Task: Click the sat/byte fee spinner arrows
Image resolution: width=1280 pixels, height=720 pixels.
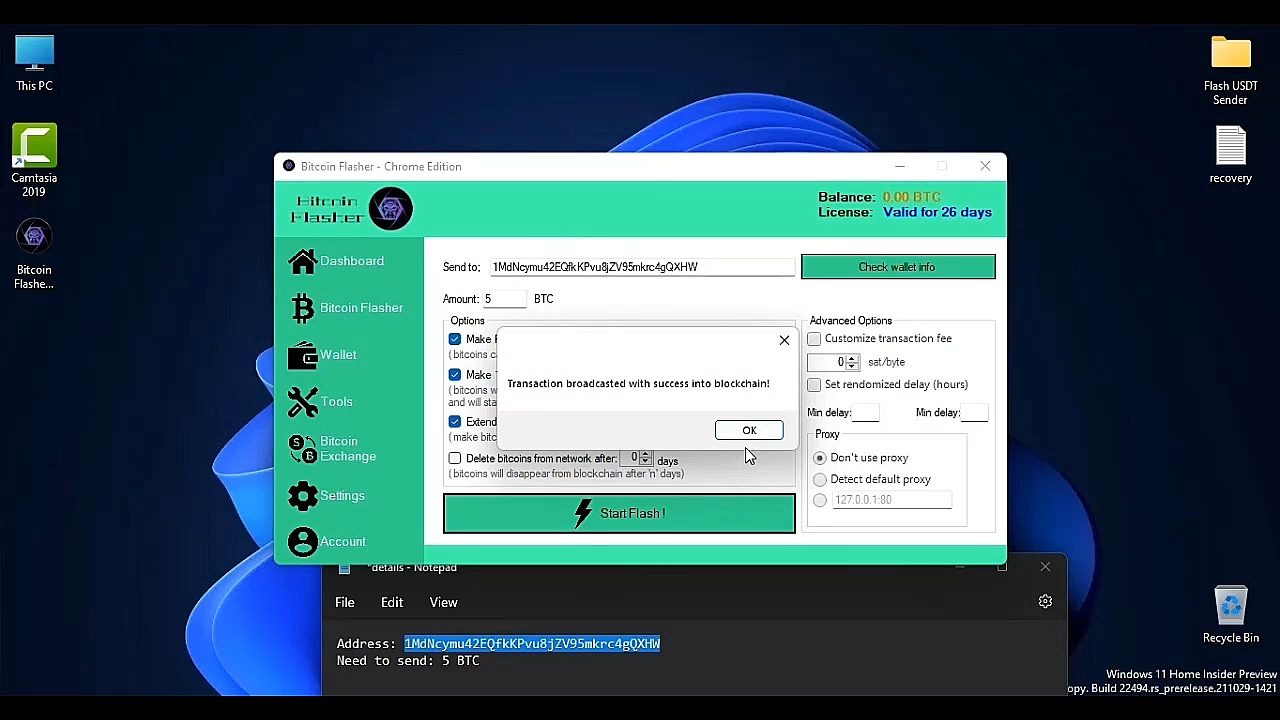Action: click(852, 362)
